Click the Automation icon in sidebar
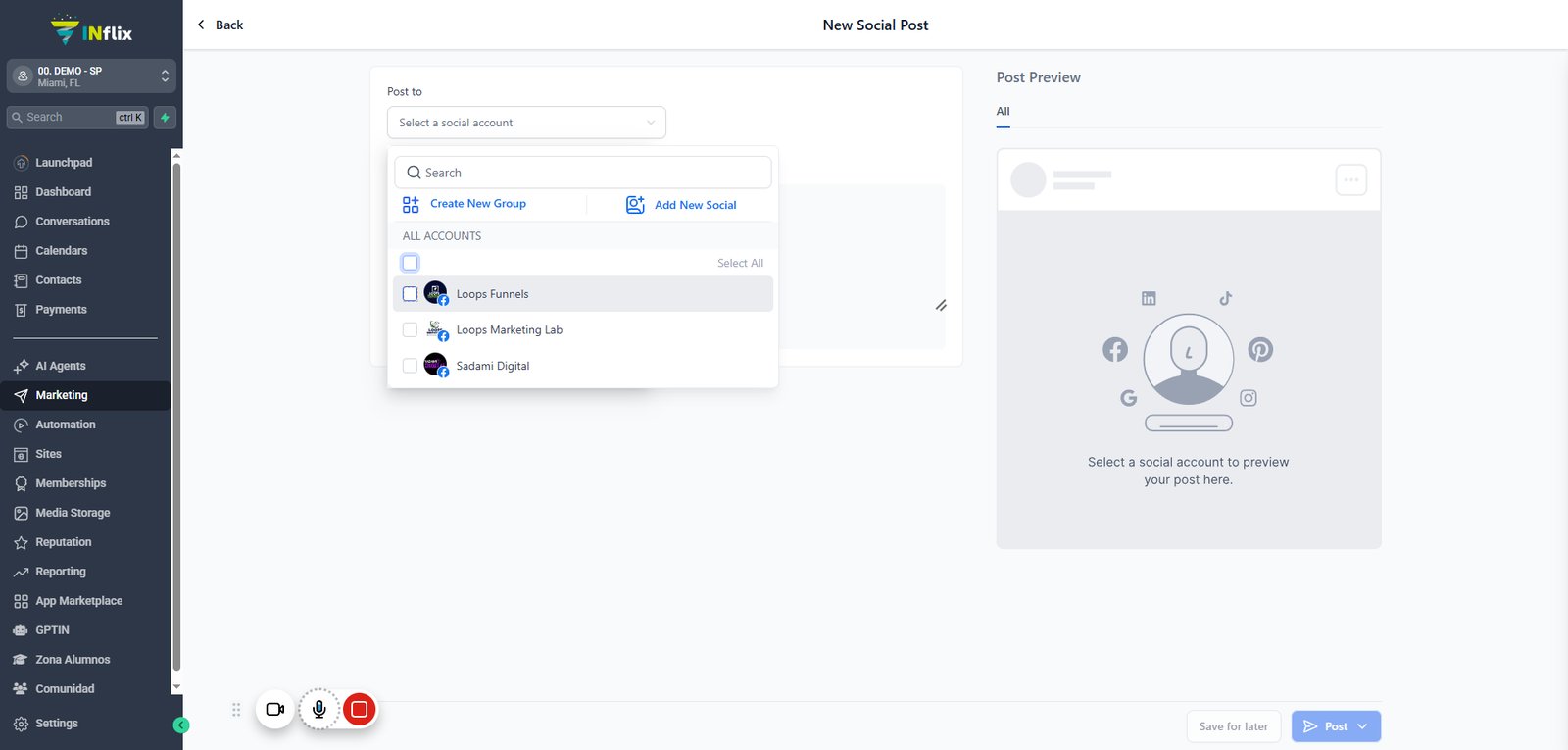 click(21, 425)
